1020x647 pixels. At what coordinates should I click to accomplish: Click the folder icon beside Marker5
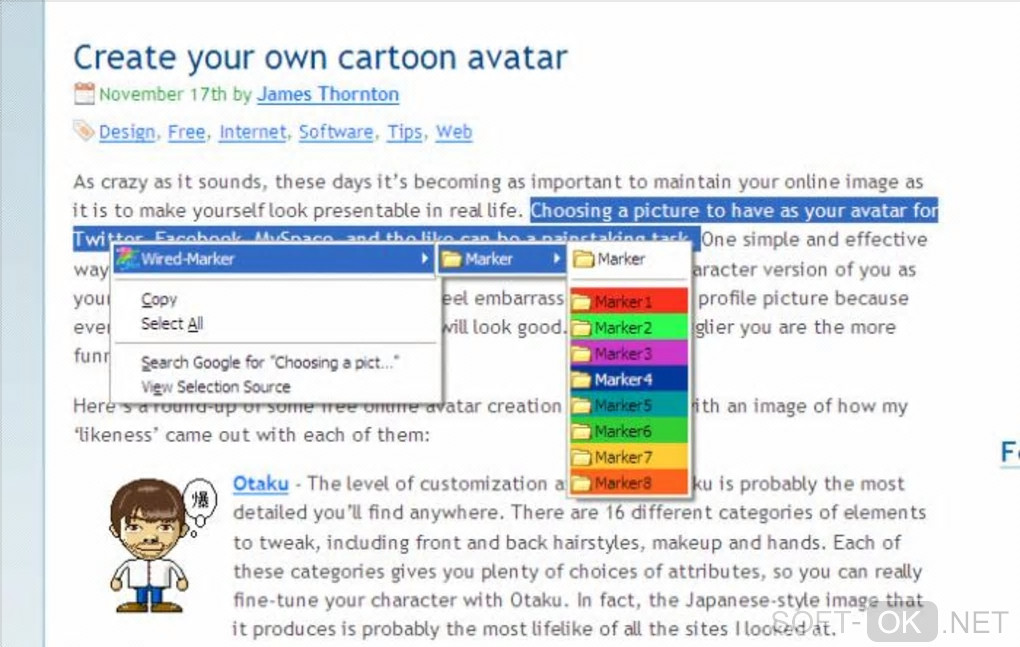pyautogui.click(x=581, y=406)
